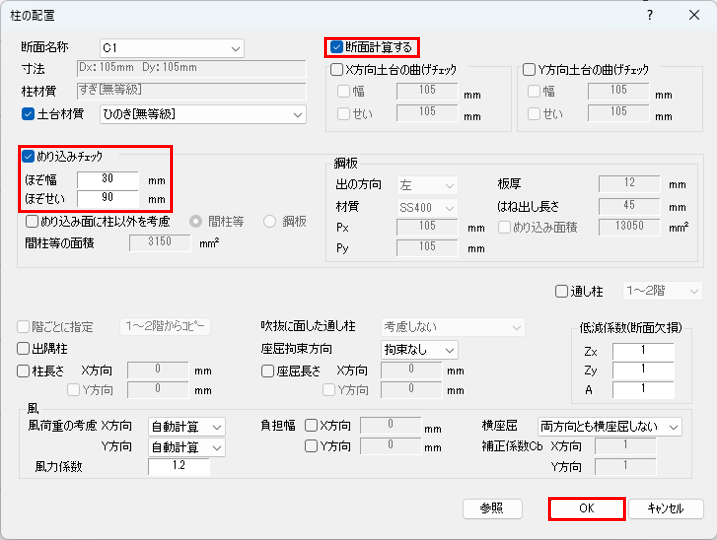Open the 座屈拘束方向 dropdown
The height and width of the screenshot is (540, 717).
(x=419, y=349)
